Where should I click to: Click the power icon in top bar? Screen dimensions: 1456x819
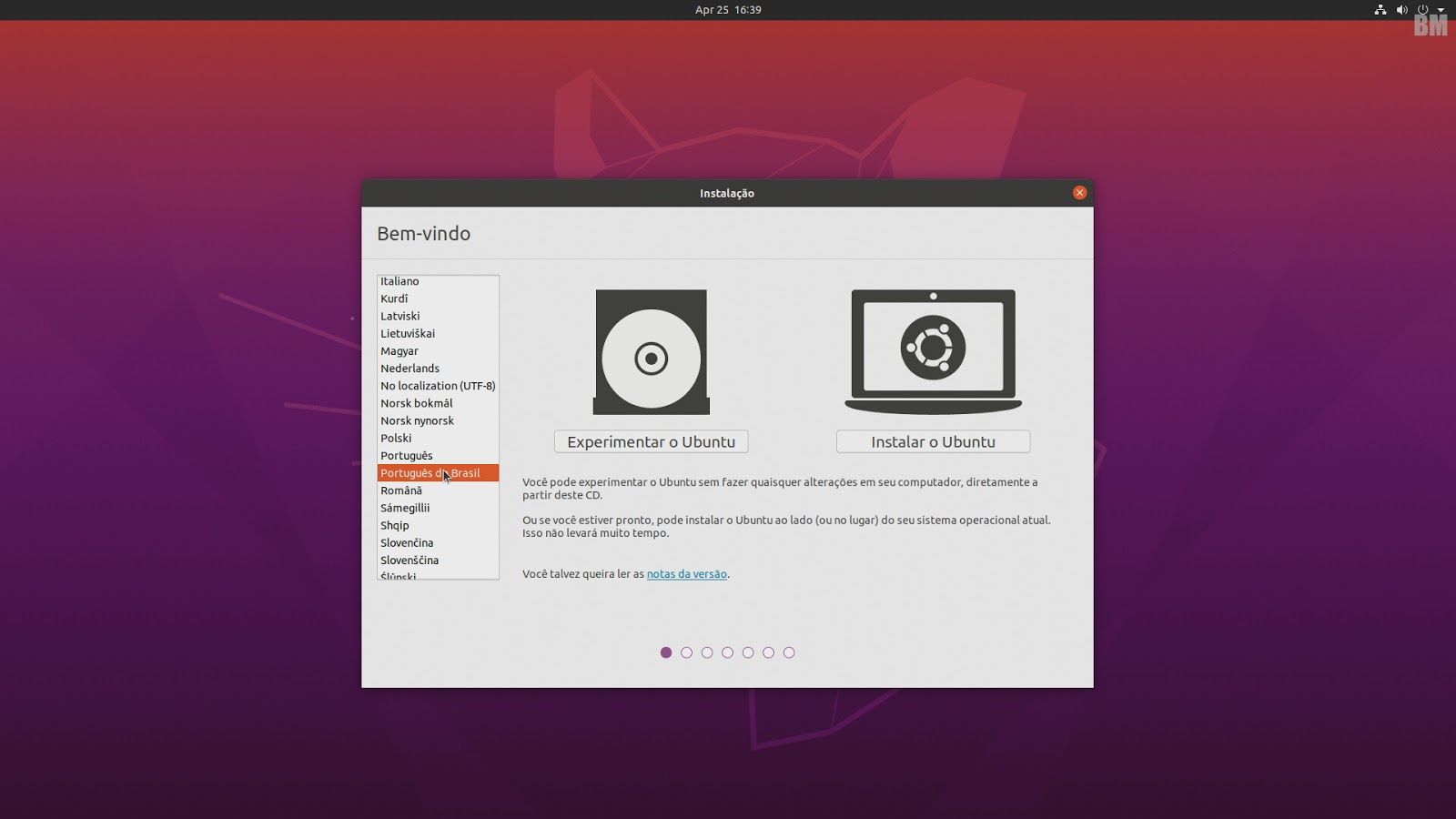click(x=1422, y=10)
